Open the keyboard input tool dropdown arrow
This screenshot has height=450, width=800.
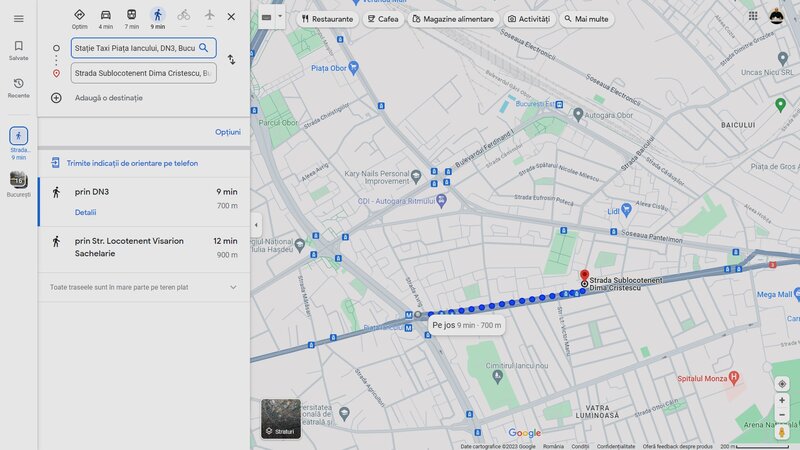280,16
